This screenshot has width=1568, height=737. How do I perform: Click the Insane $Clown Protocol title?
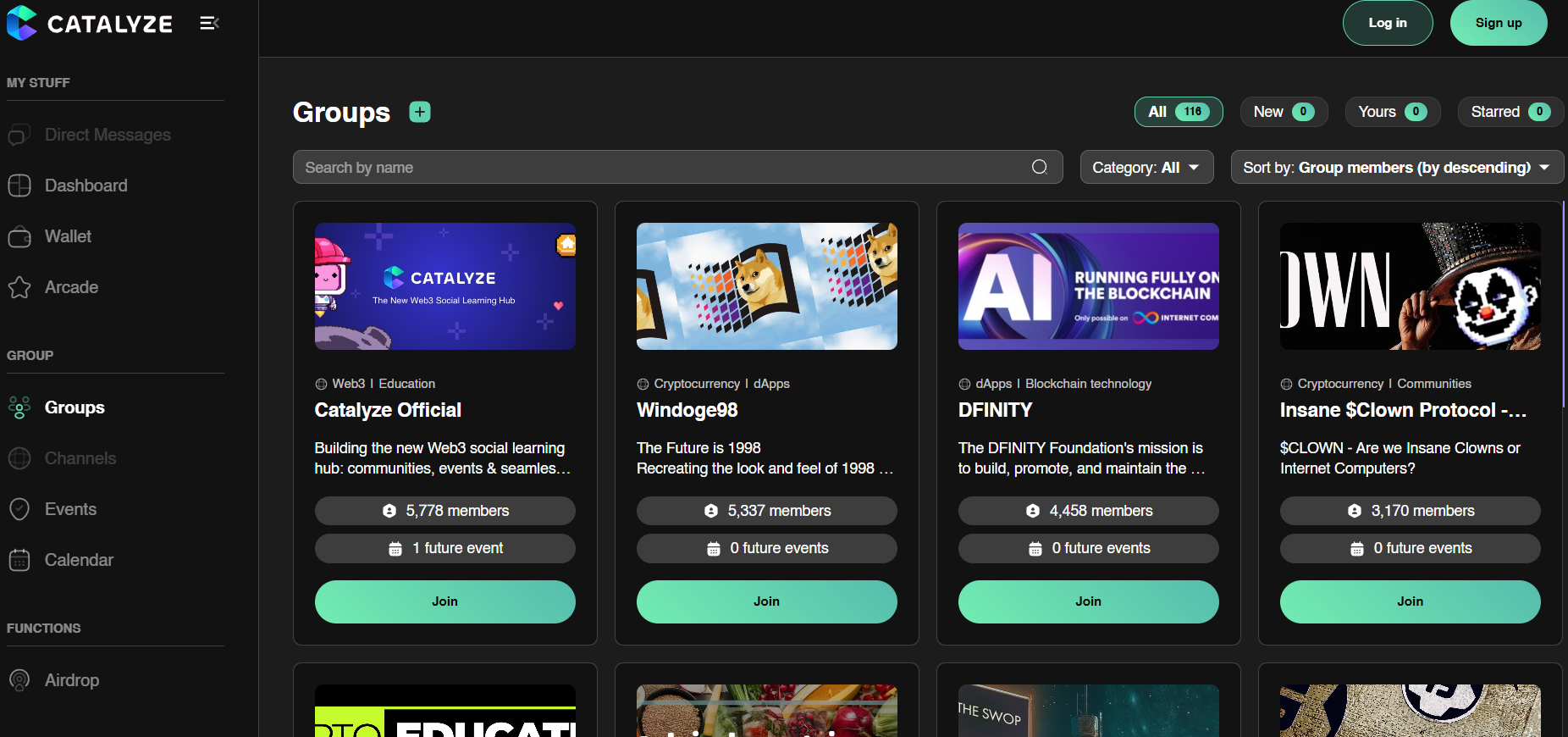(x=1404, y=410)
